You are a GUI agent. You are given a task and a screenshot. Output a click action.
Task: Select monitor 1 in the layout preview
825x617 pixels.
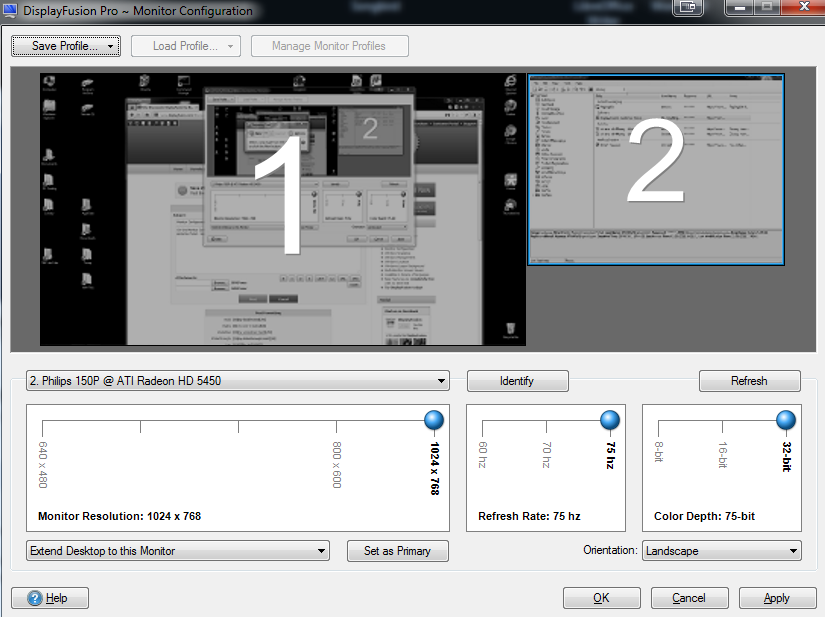point(283,209)
